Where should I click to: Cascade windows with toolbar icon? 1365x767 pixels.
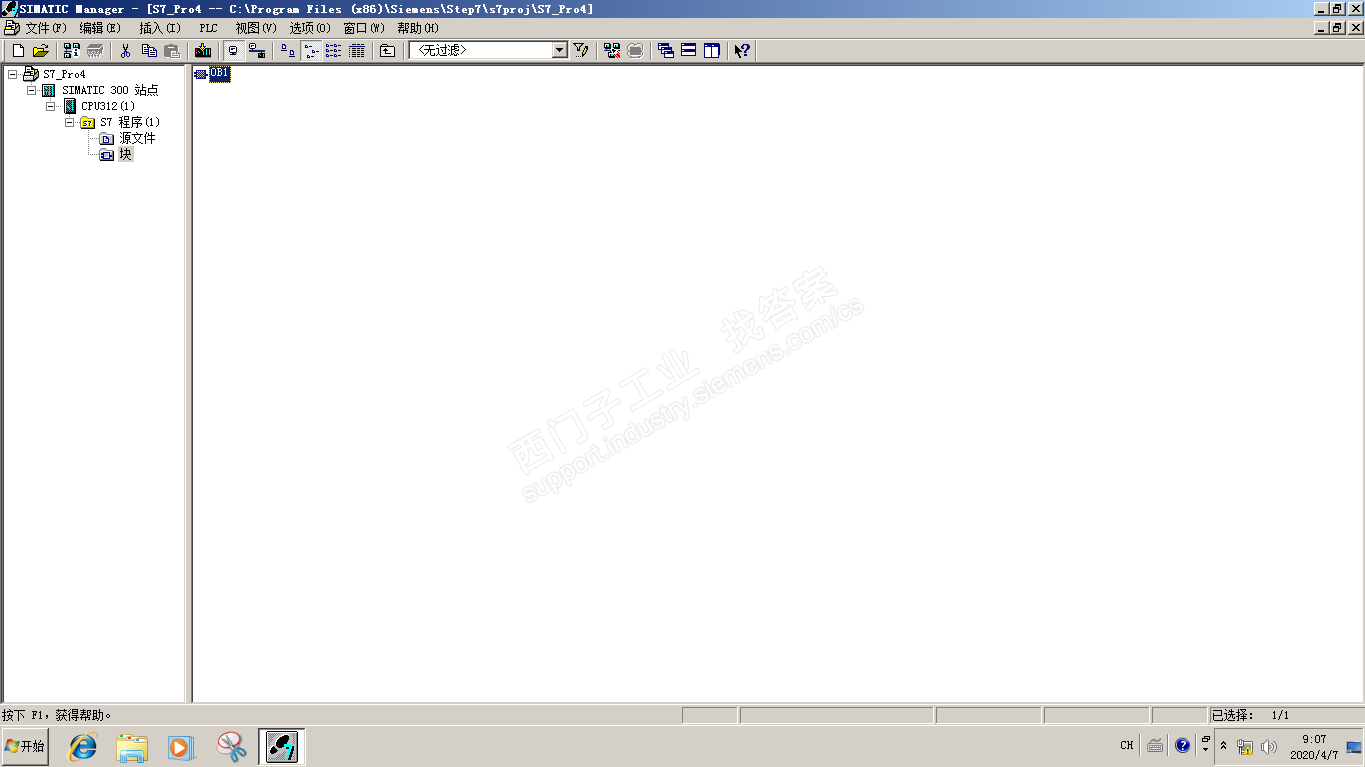coord(666,50)
